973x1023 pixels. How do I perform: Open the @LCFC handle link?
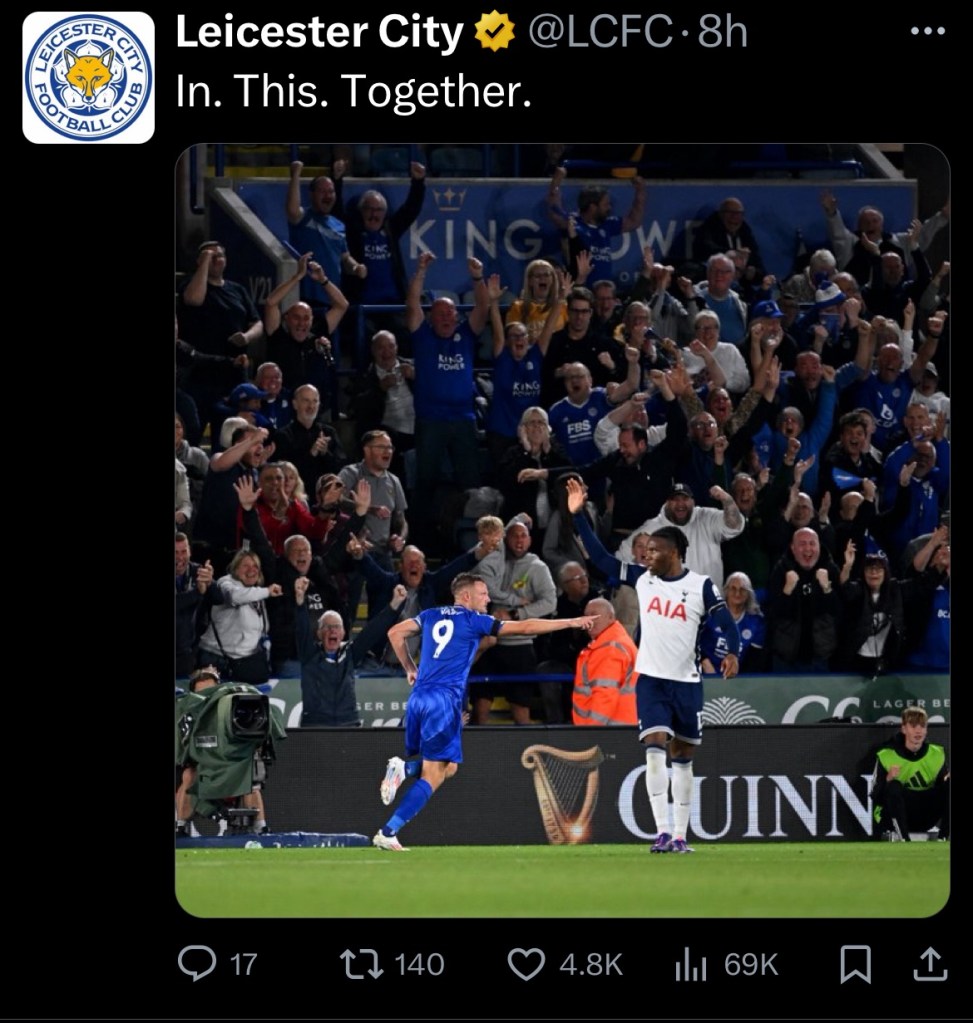(599, 33)
